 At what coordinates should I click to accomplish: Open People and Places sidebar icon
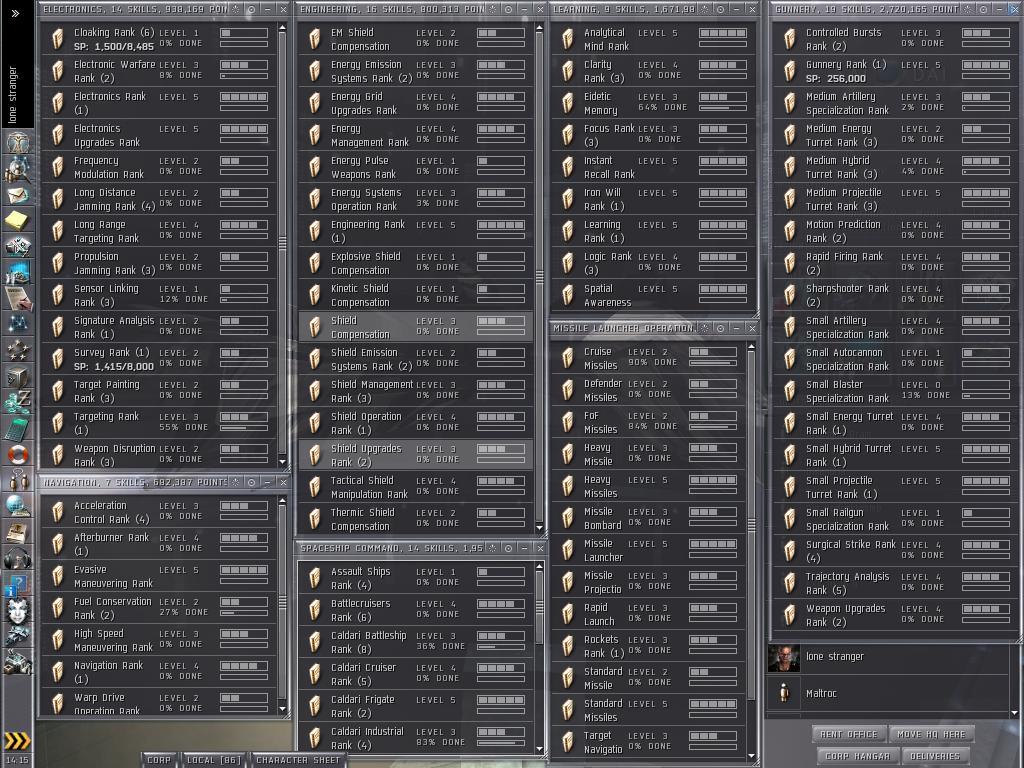[18, 169]
